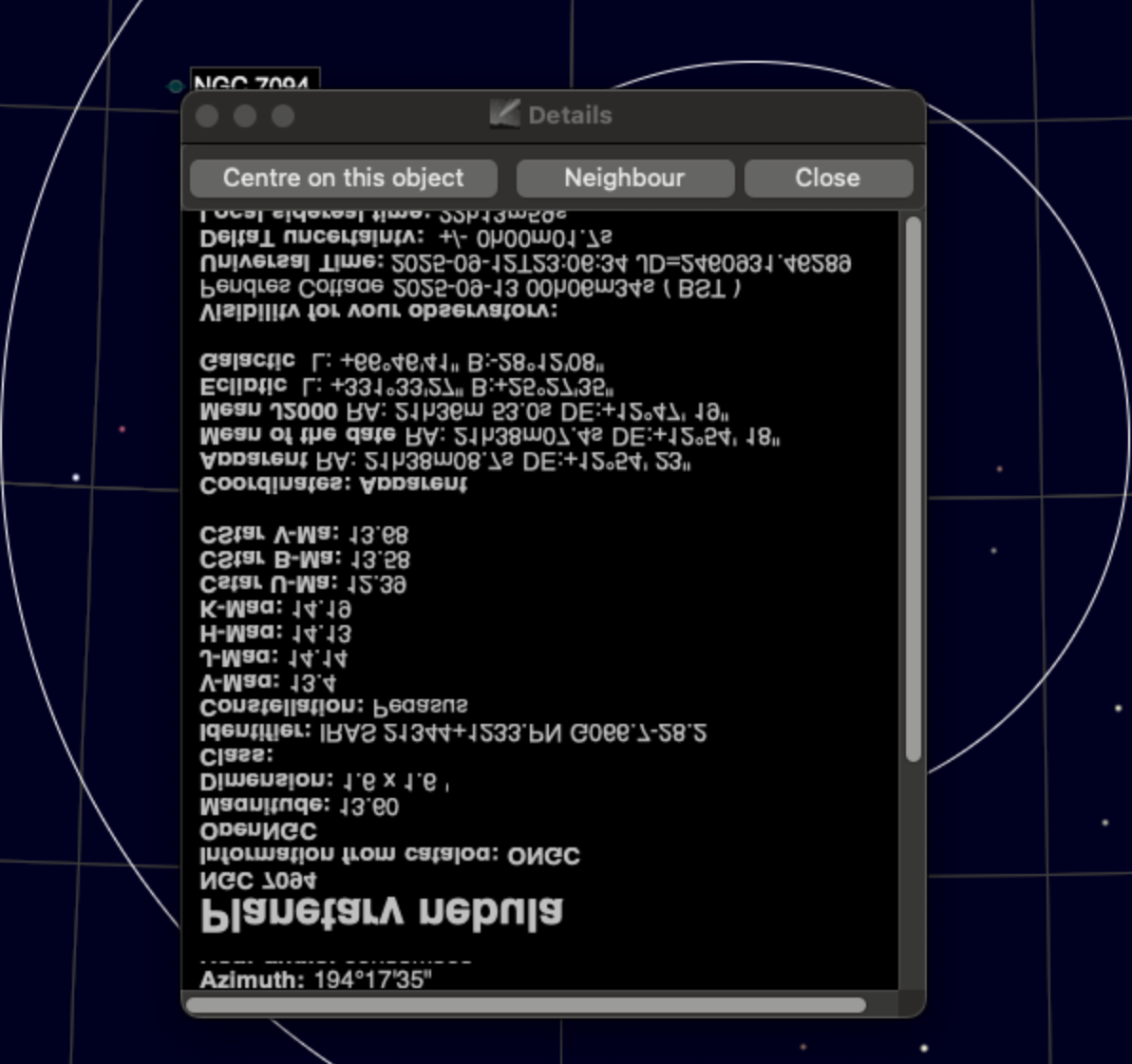Click the Class: line
The image size is (1132, 1064).
tap(236, 756)
